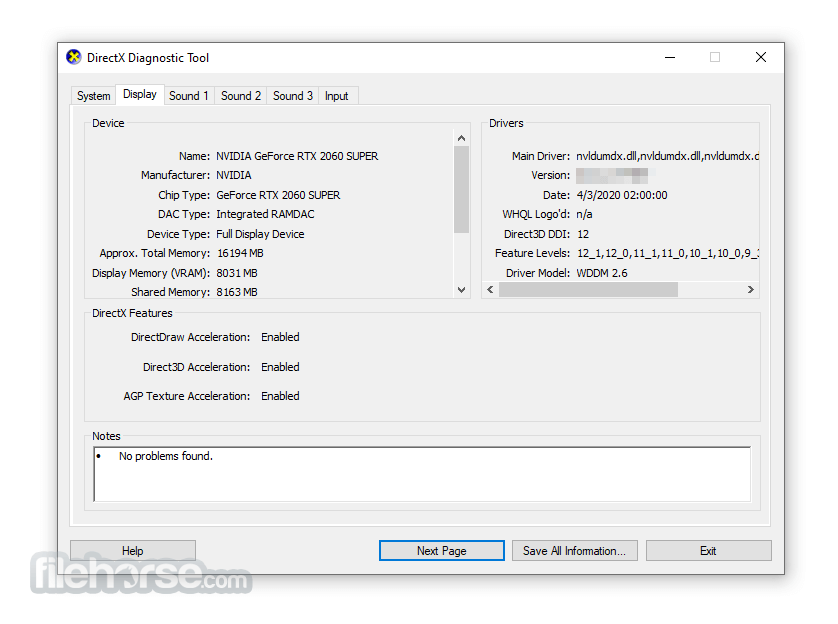The height and width of the screenshot is (624, 838).
Task: Switch to the Input tab
Action: 337,96
